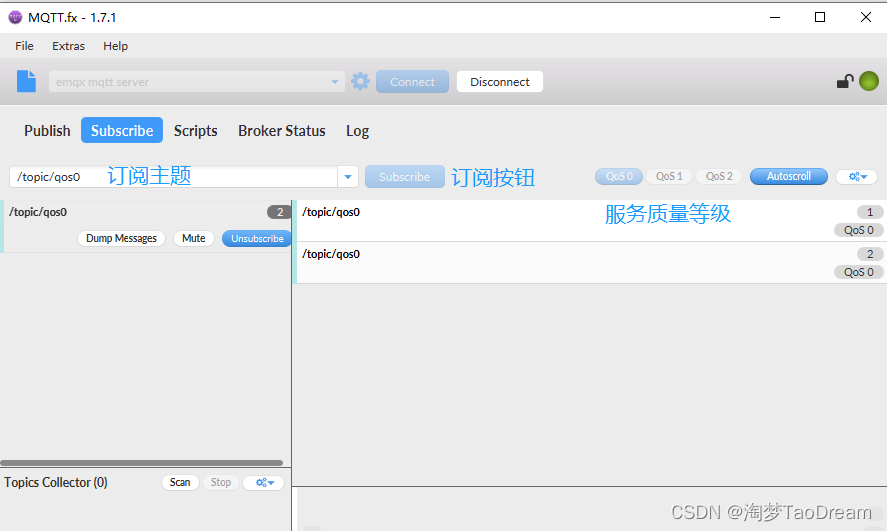Unsubscribe from /topic/qos0
This screenshot has width=887, height=531.
point(257,238)
